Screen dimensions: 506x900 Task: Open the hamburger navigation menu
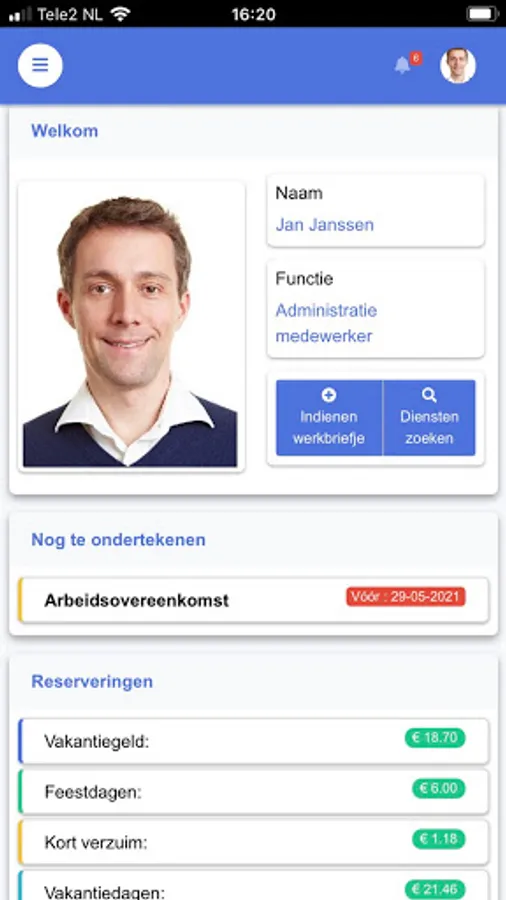click(x=40, y=65)
